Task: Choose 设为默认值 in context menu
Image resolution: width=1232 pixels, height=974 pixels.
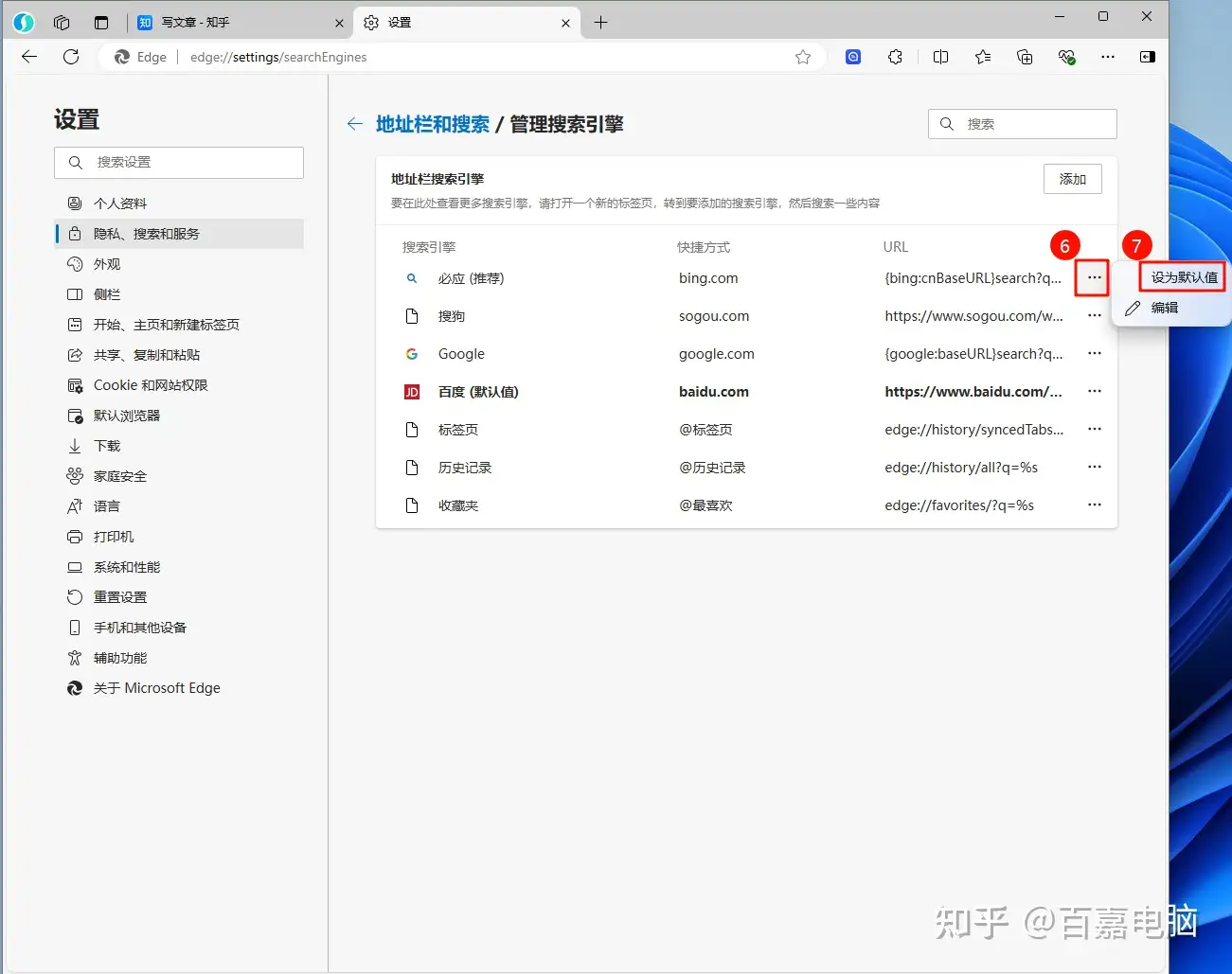Action: click(x=1184, y=277)
